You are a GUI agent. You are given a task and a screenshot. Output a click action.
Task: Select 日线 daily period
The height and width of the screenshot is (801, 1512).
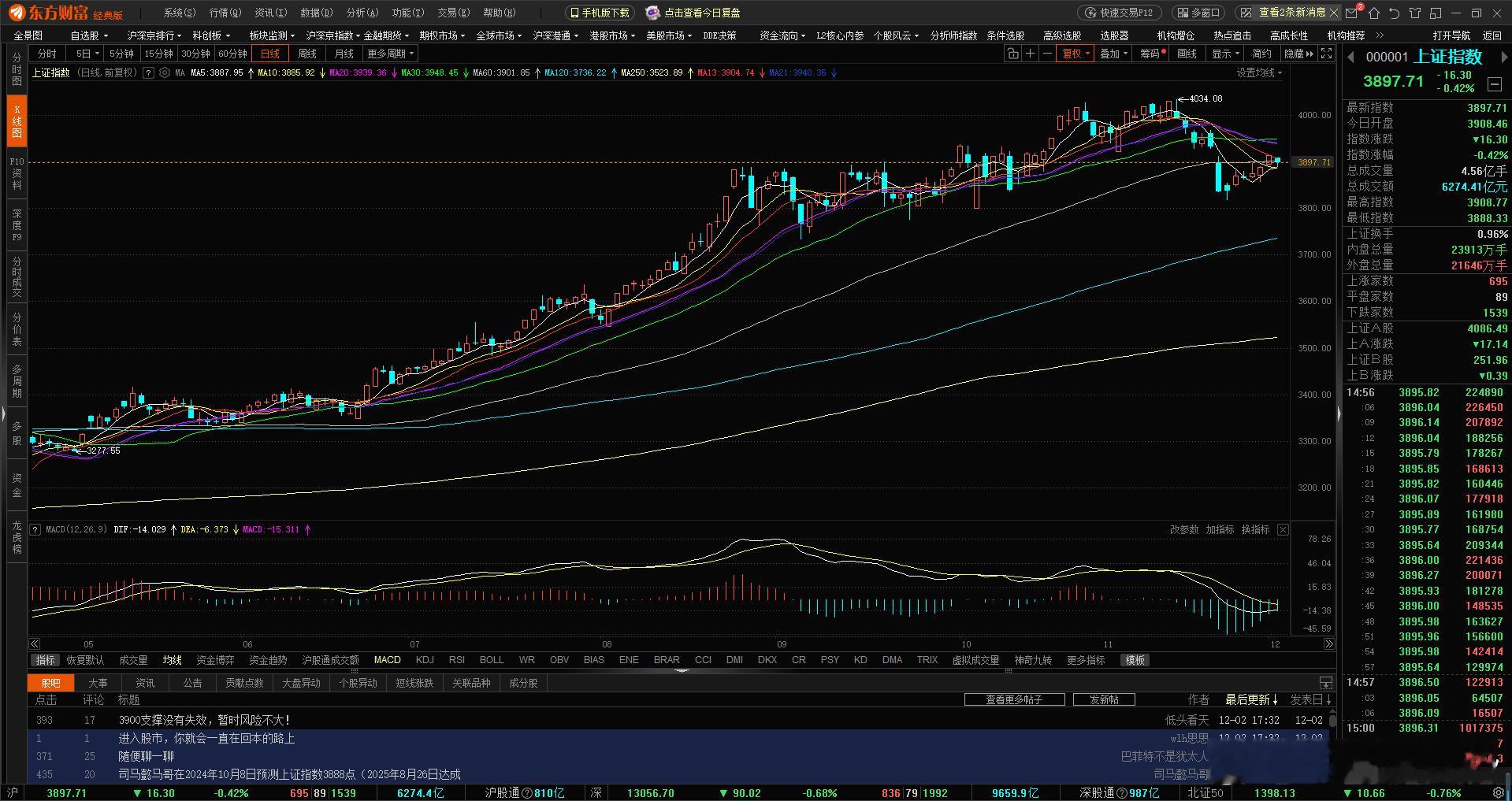[x=270, y=54]
